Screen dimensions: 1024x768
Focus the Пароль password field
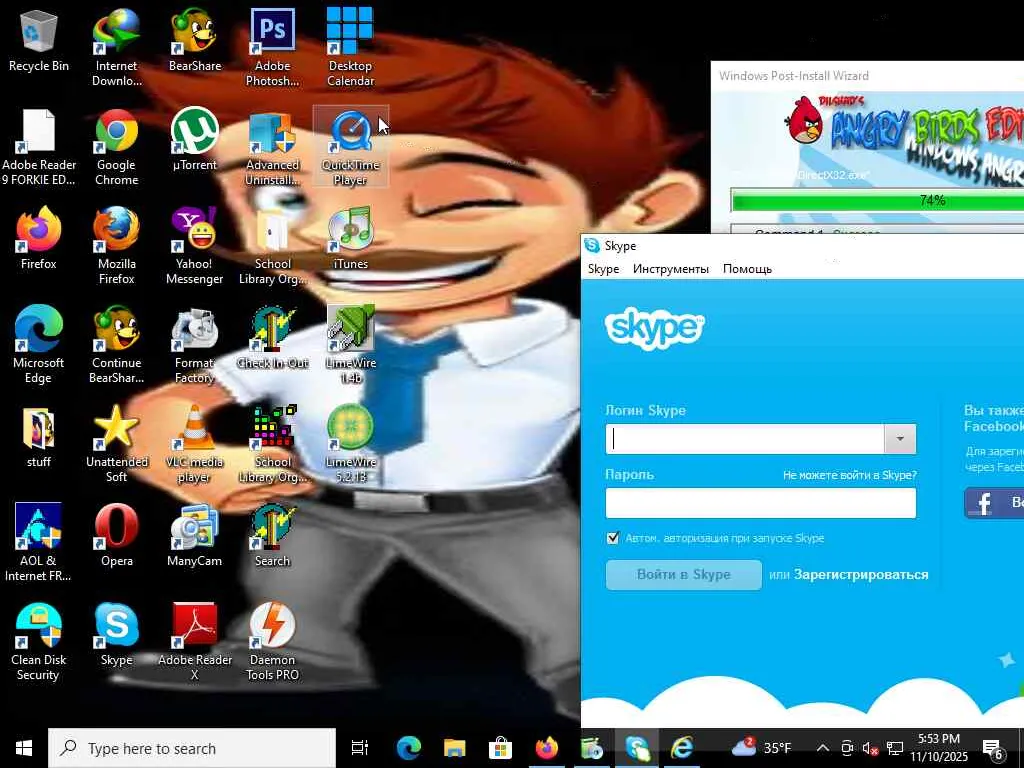761,503
